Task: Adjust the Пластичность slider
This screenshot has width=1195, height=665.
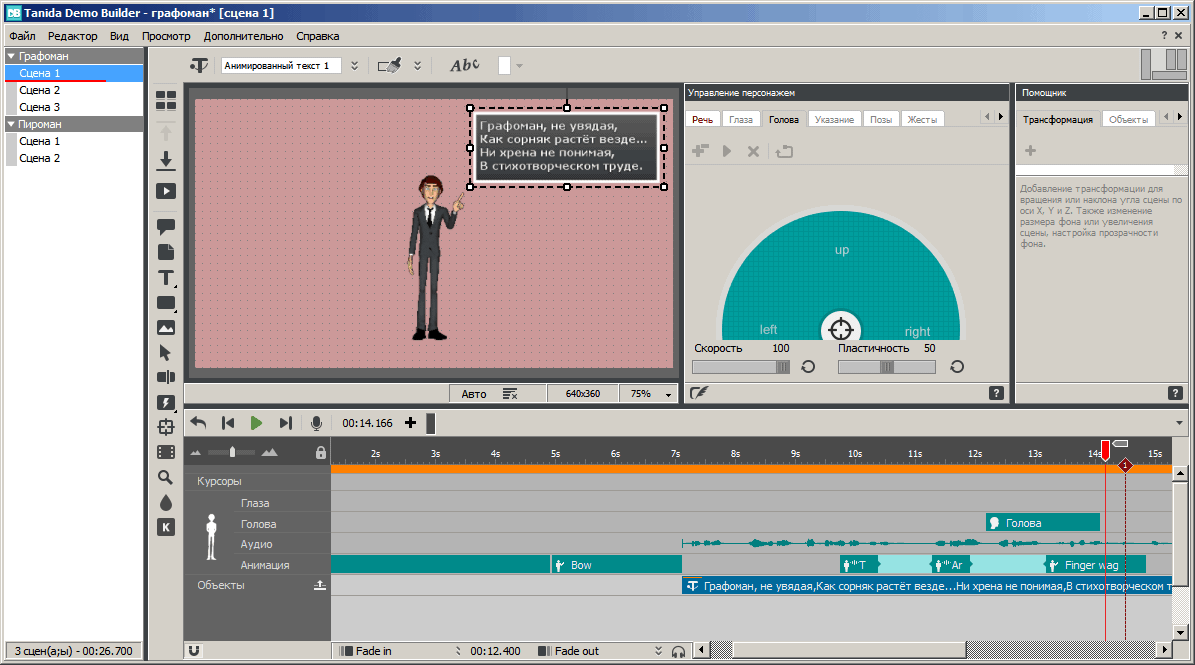Action: pos(886,367)
